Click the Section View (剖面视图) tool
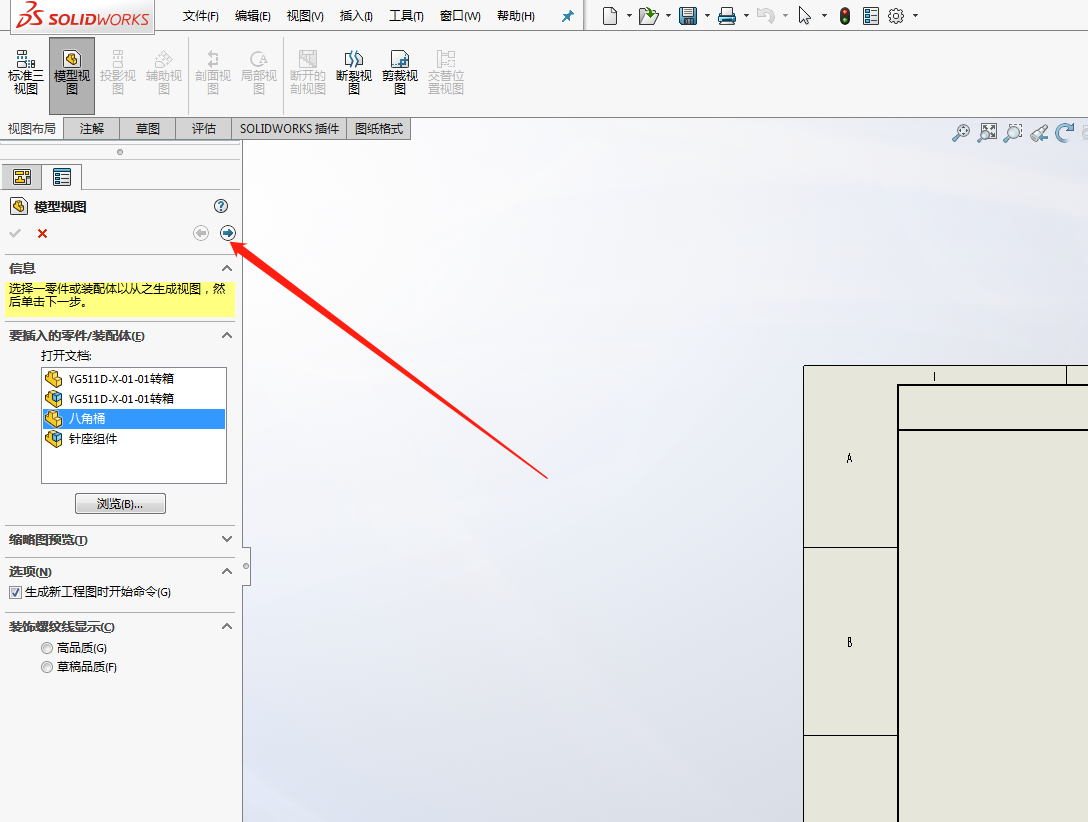This screenshot has width=1088, height=822. pyautogui.click(x=213, y=72)
